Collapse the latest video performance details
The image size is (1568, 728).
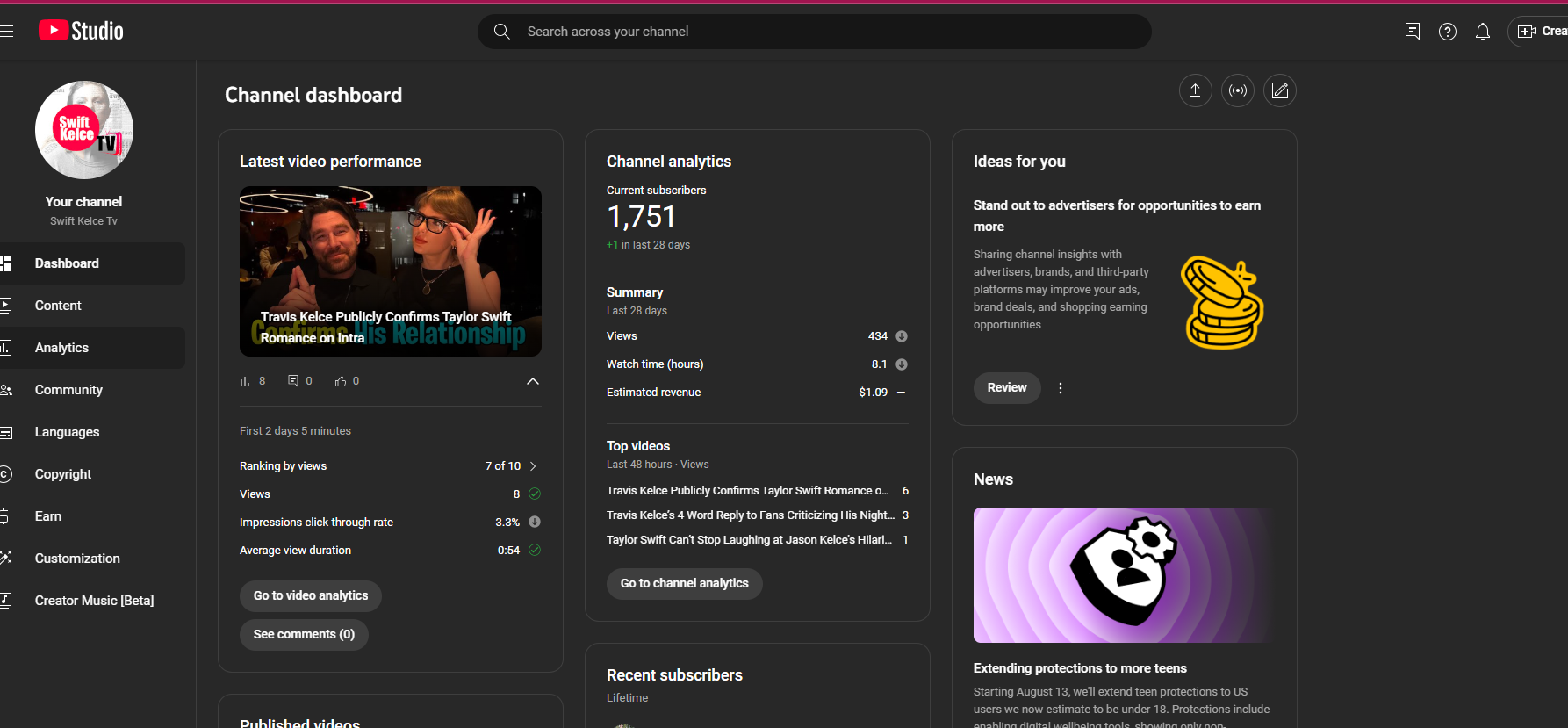[533, 381]
